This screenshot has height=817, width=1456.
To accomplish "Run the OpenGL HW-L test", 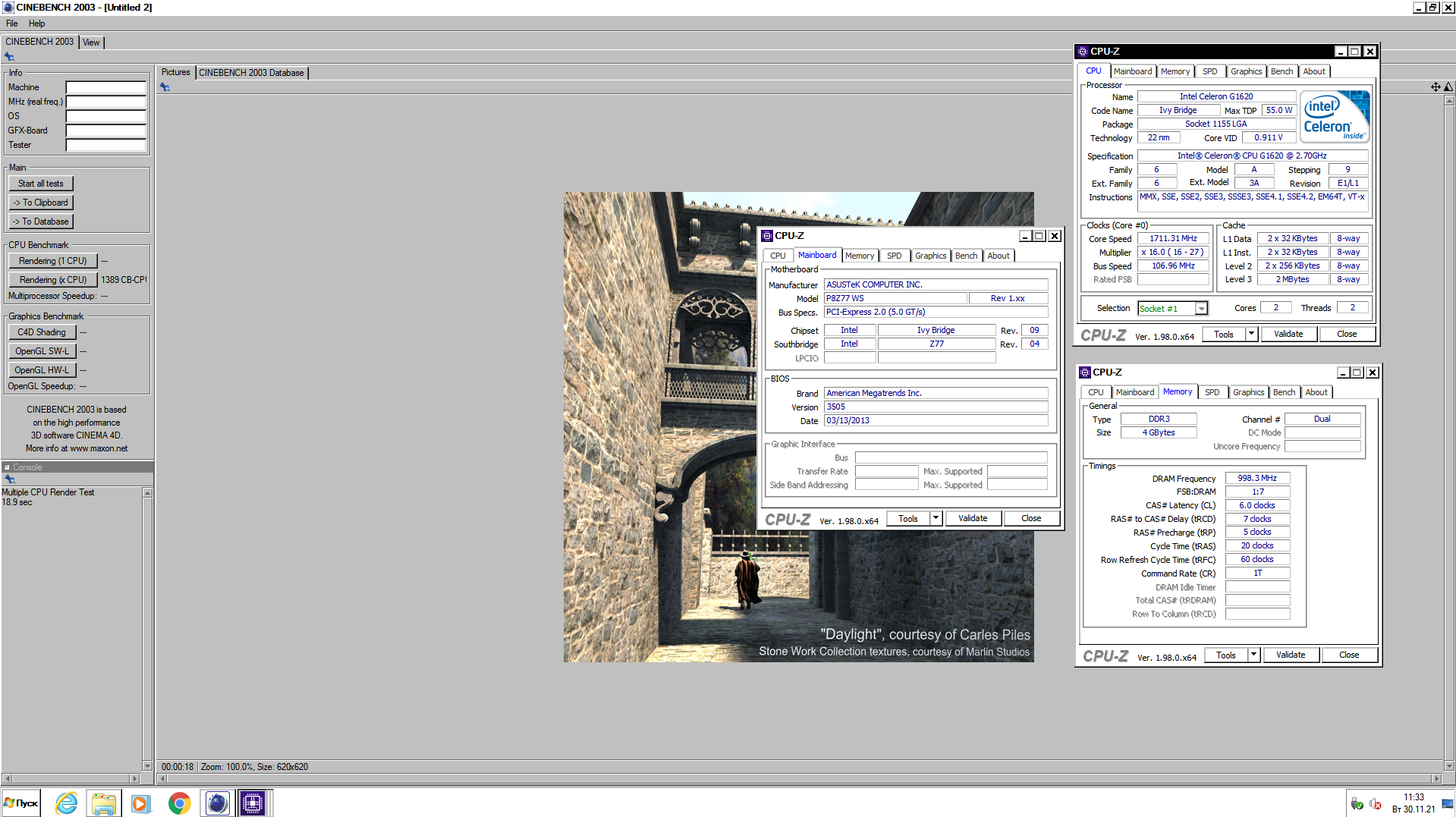I will pyautogui.click(x=42, y=370).
